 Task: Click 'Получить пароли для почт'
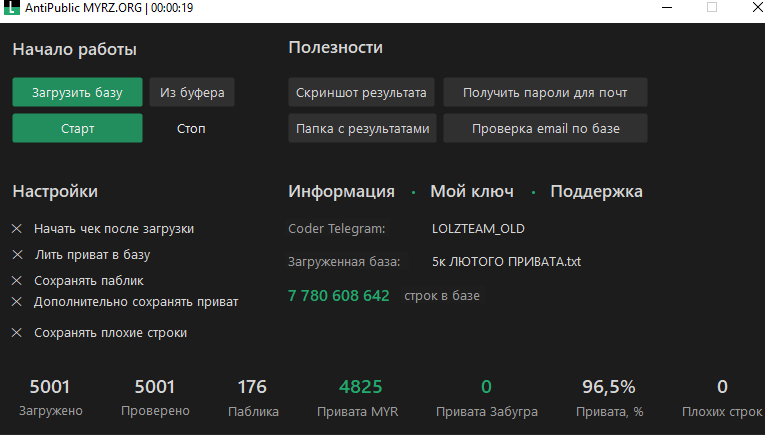[x=545, y=92]
